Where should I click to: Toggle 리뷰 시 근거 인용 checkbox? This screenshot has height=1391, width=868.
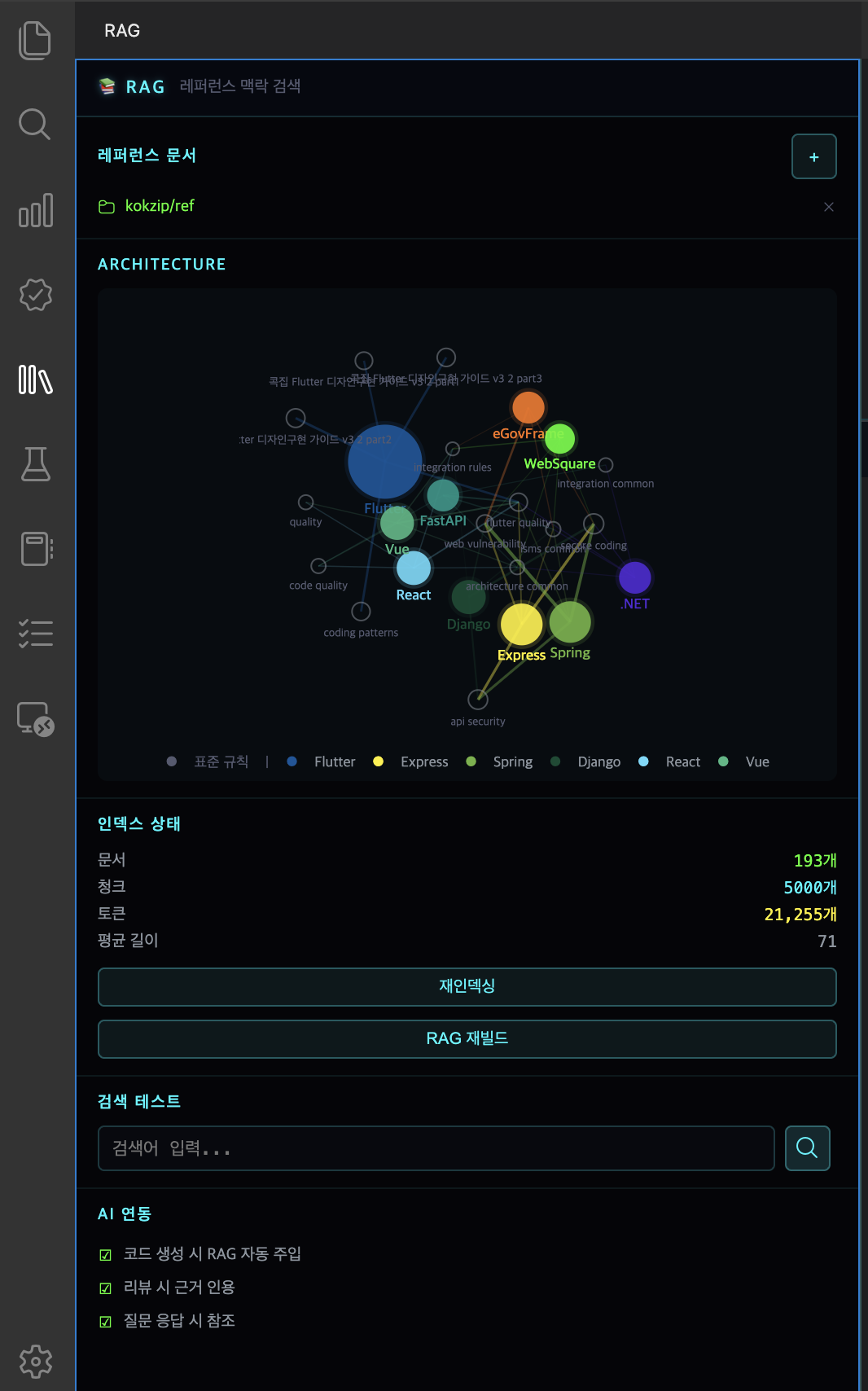pos(105,1288)
